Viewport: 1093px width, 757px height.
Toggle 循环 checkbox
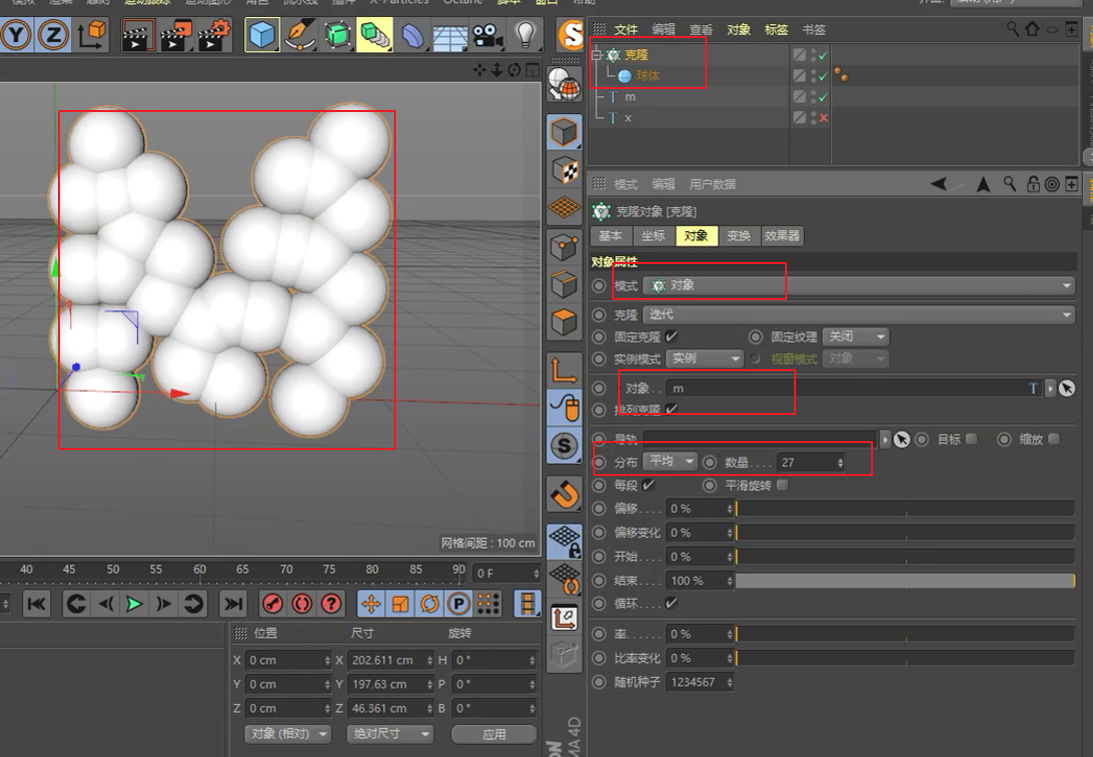point(671,603)
